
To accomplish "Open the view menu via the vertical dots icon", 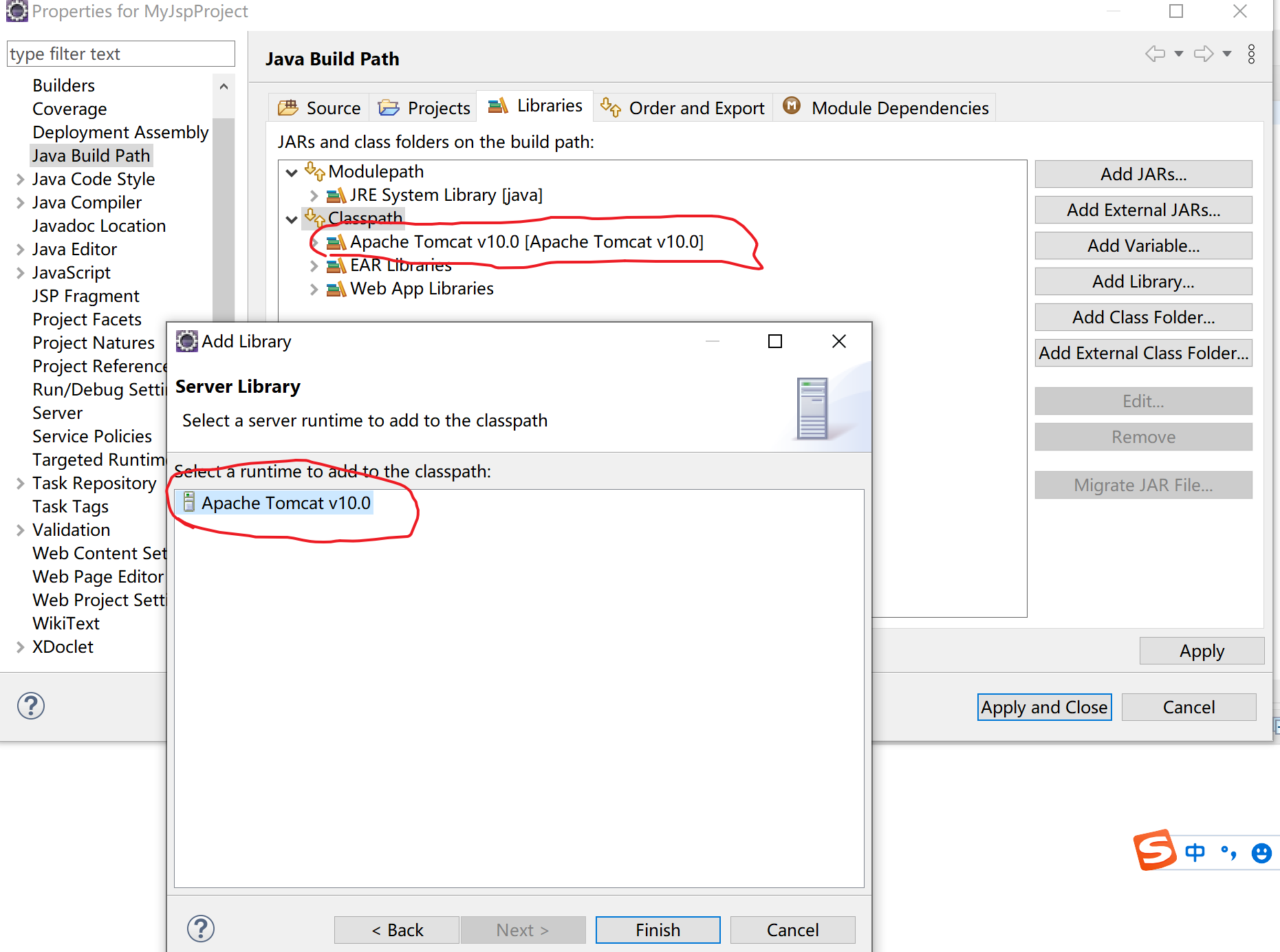I will pos(1250,55).
